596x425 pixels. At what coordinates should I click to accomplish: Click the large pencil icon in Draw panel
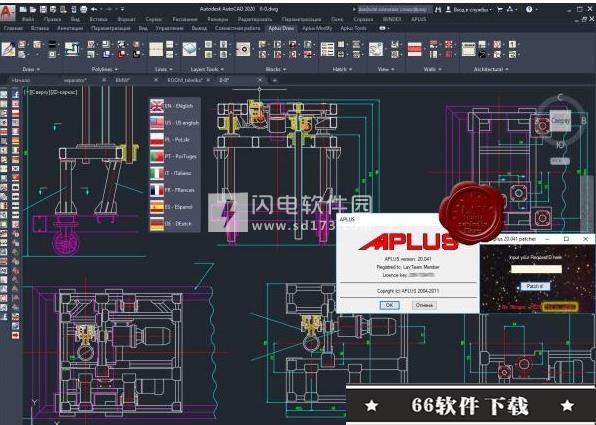(8, 49)
